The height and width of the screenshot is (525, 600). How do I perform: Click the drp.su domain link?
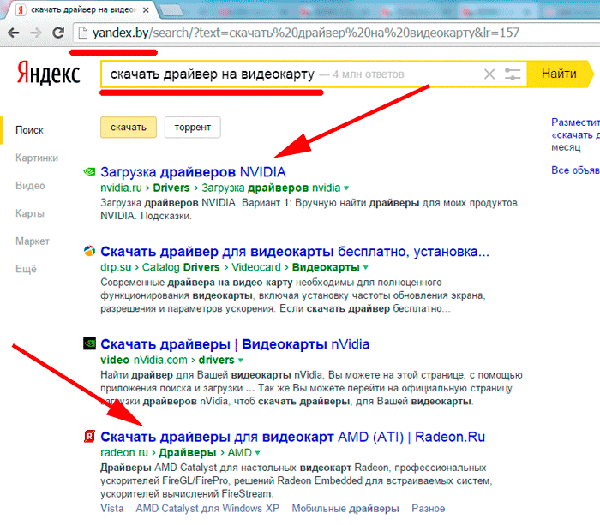116,267
